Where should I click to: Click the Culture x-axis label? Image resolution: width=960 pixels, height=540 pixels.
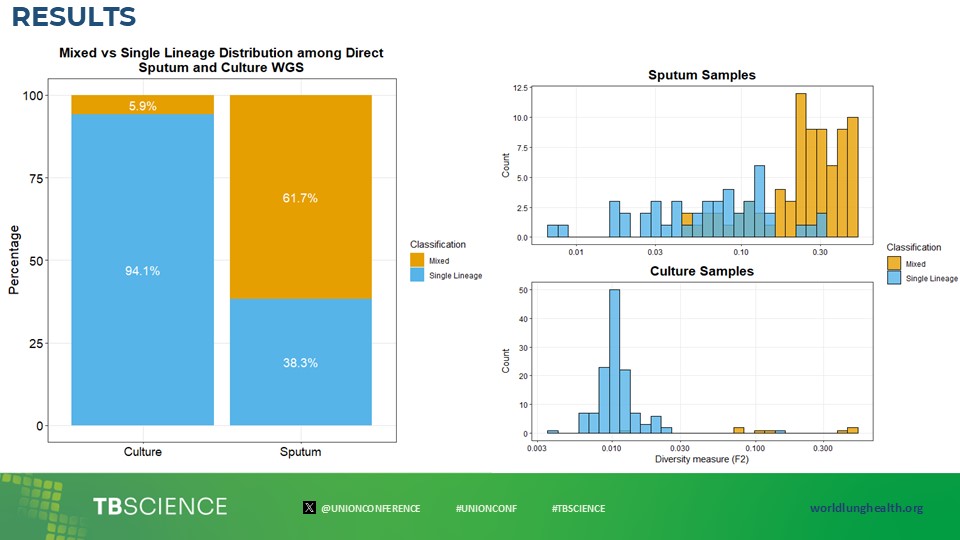[143, 452]
